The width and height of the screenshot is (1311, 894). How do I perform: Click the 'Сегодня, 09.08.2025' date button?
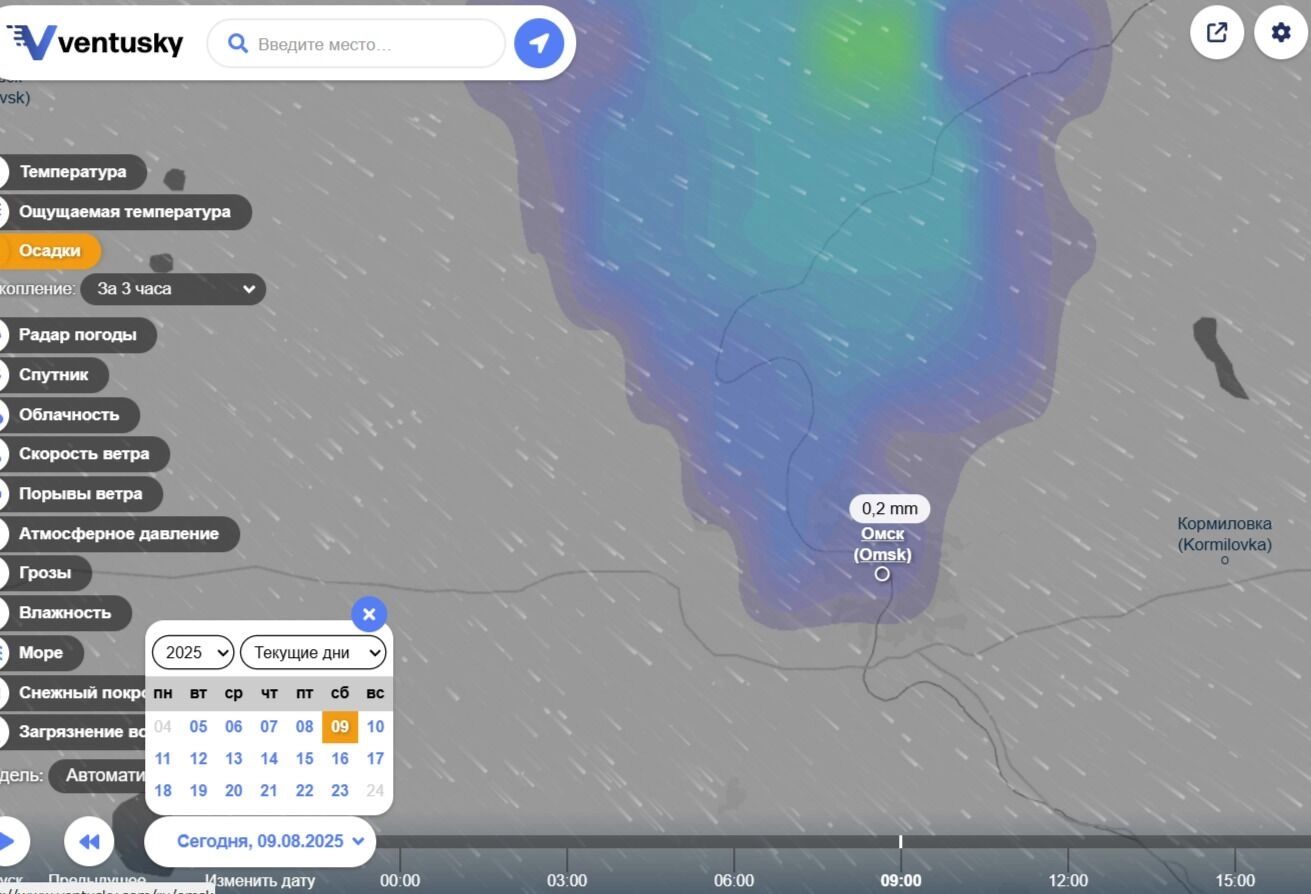(260, 841)
